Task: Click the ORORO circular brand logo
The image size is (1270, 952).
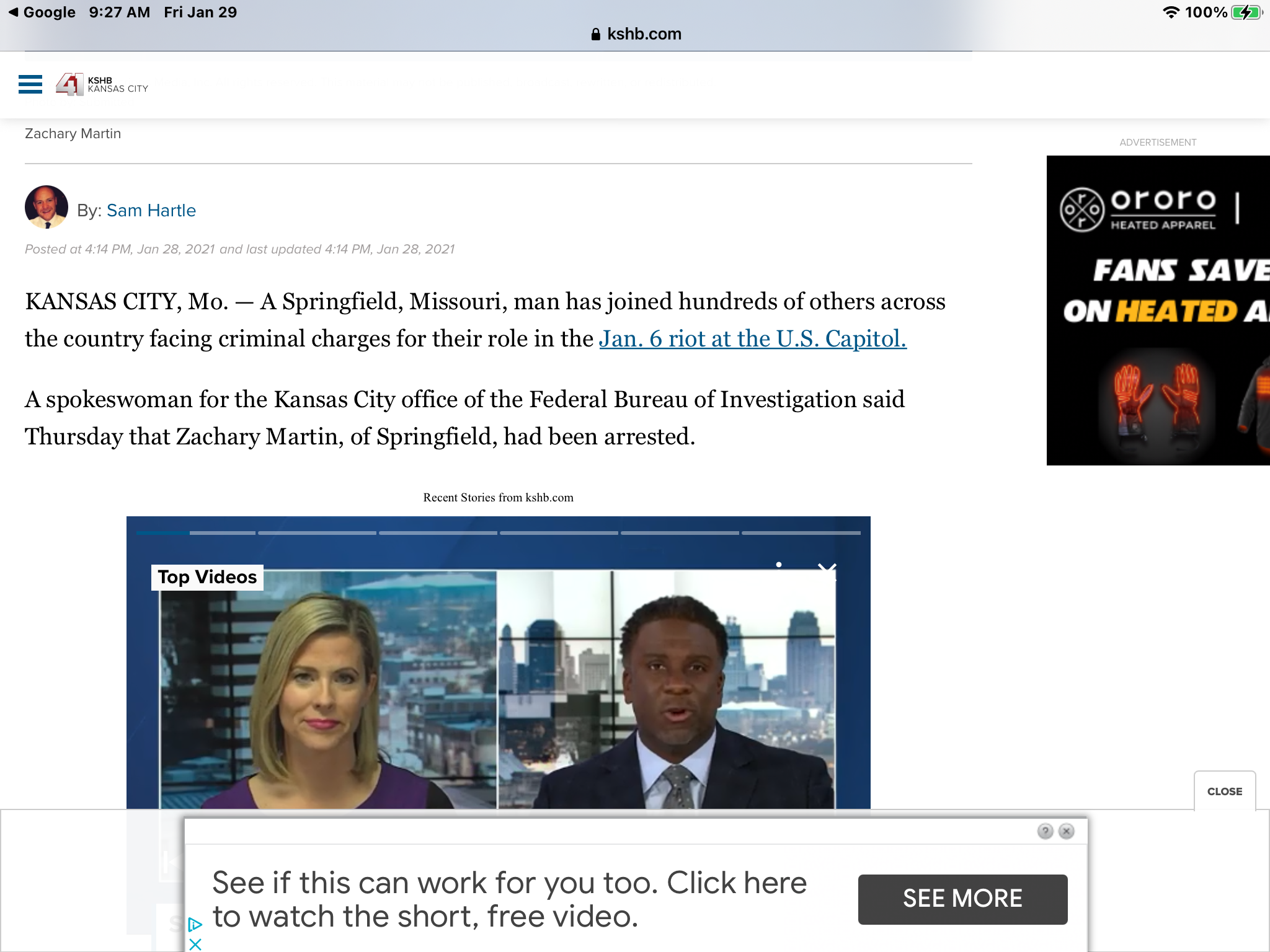Action: (1082, 209)
